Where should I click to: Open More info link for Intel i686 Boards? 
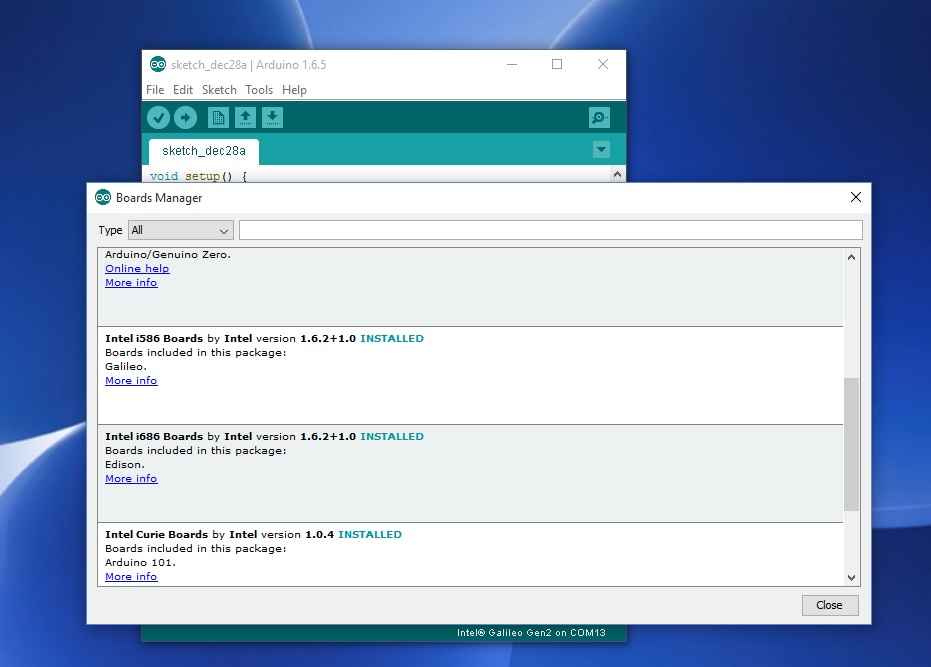point(131,479)
